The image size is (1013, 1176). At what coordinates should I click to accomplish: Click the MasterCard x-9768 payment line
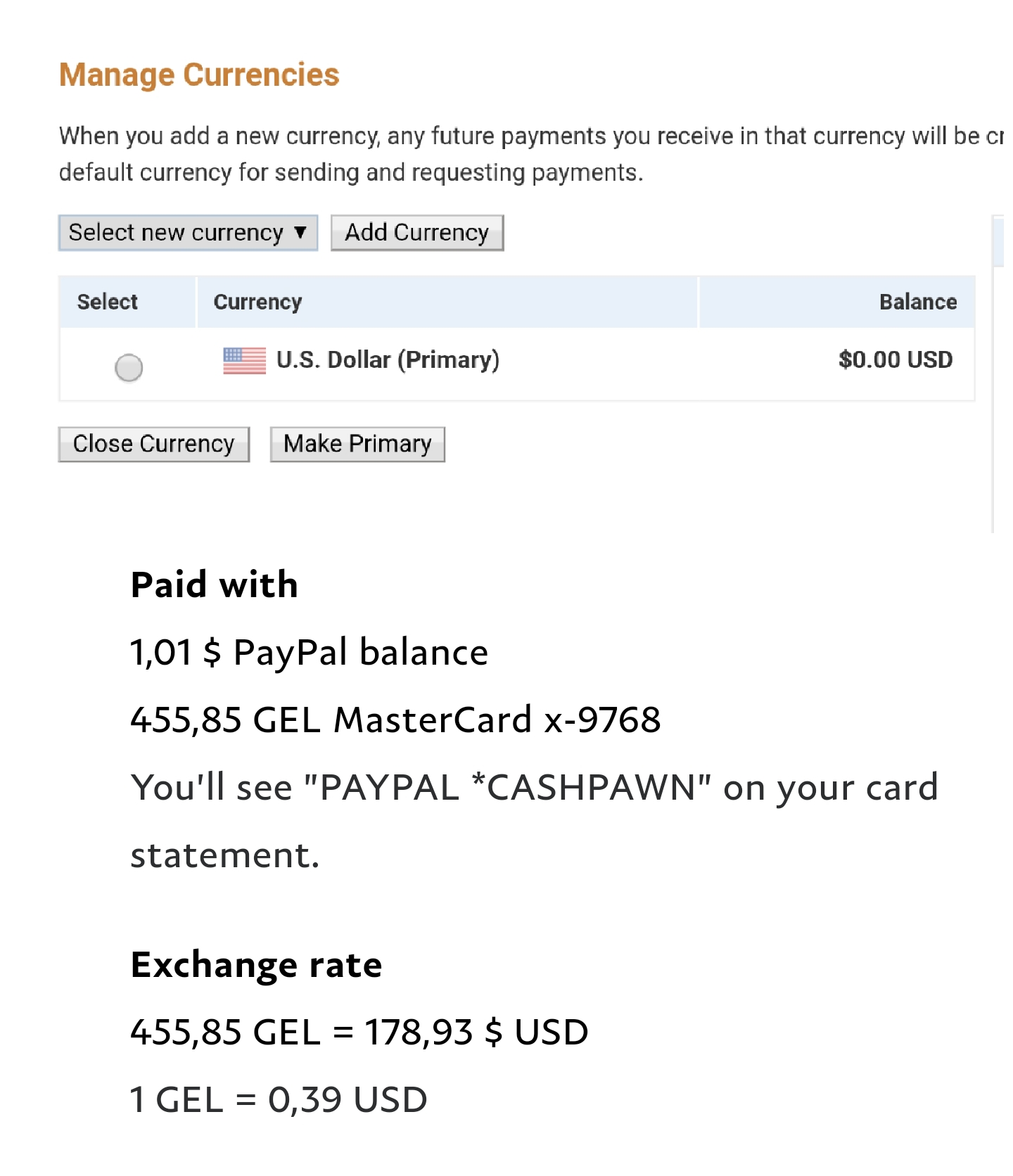coord(395,720)
